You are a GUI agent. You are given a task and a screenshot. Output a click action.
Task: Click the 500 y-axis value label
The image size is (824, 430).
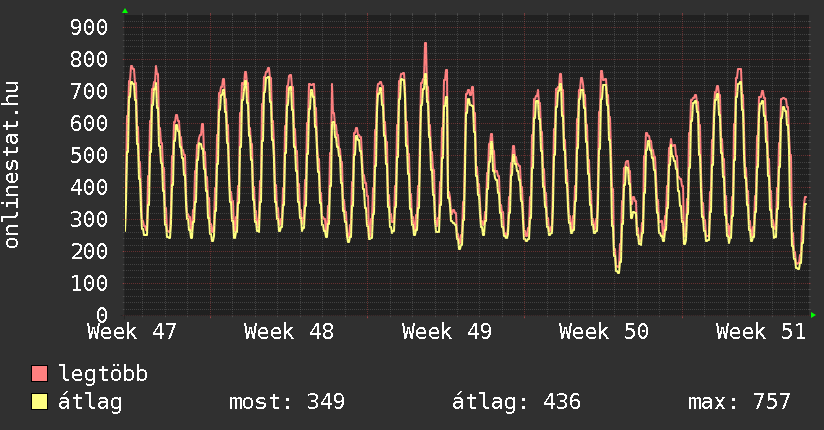pyautogui.click(x=88, y=155)
